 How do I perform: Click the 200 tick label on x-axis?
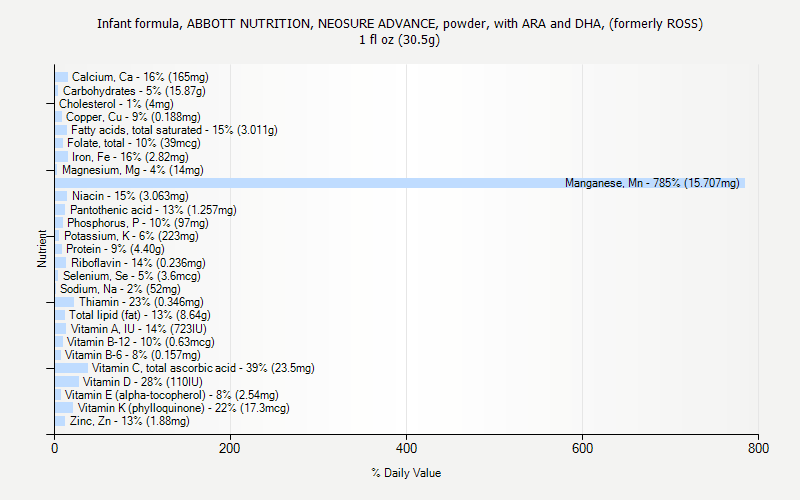(230, 448)
